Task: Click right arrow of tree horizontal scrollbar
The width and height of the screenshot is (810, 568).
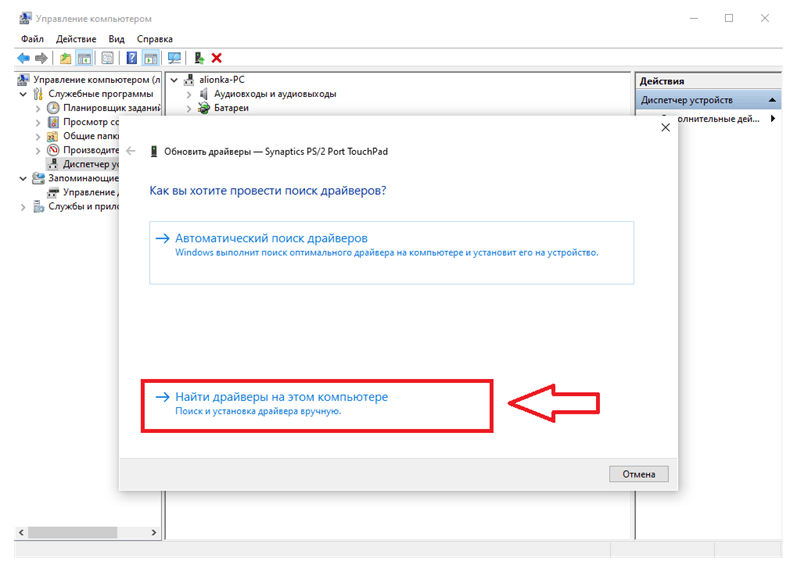Action: 153,532
